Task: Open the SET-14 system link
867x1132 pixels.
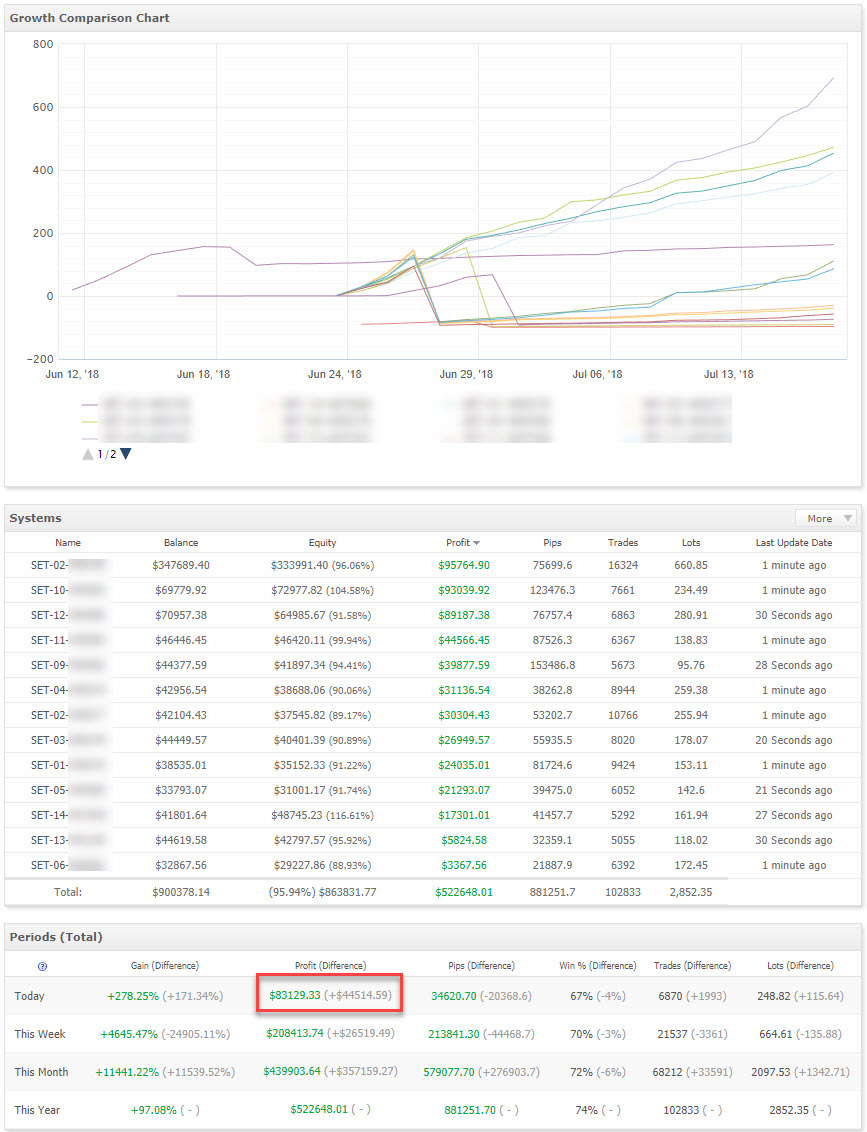Action: [x=69, y=815]
